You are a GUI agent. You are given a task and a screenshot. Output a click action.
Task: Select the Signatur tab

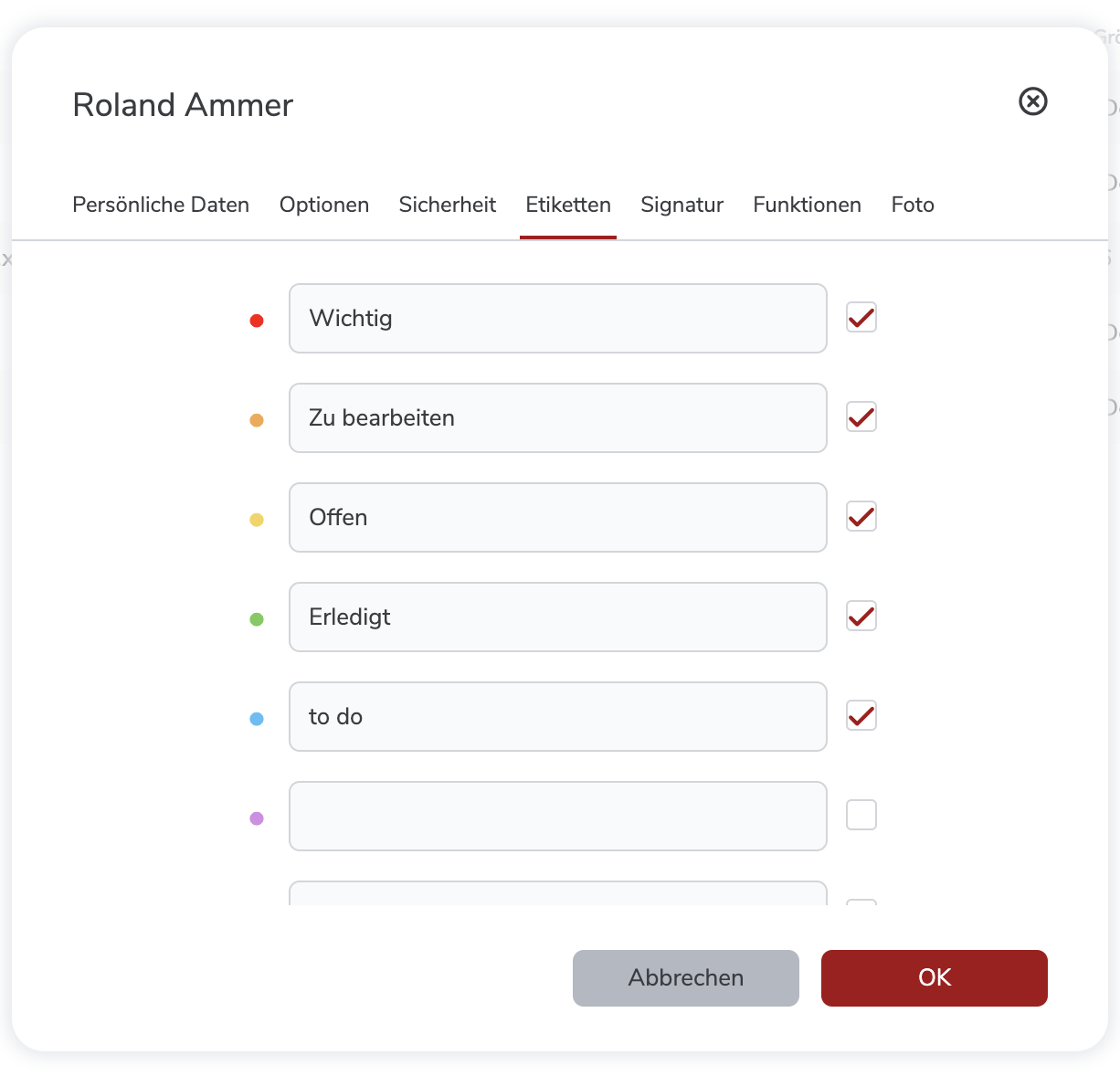click(682, 205)
